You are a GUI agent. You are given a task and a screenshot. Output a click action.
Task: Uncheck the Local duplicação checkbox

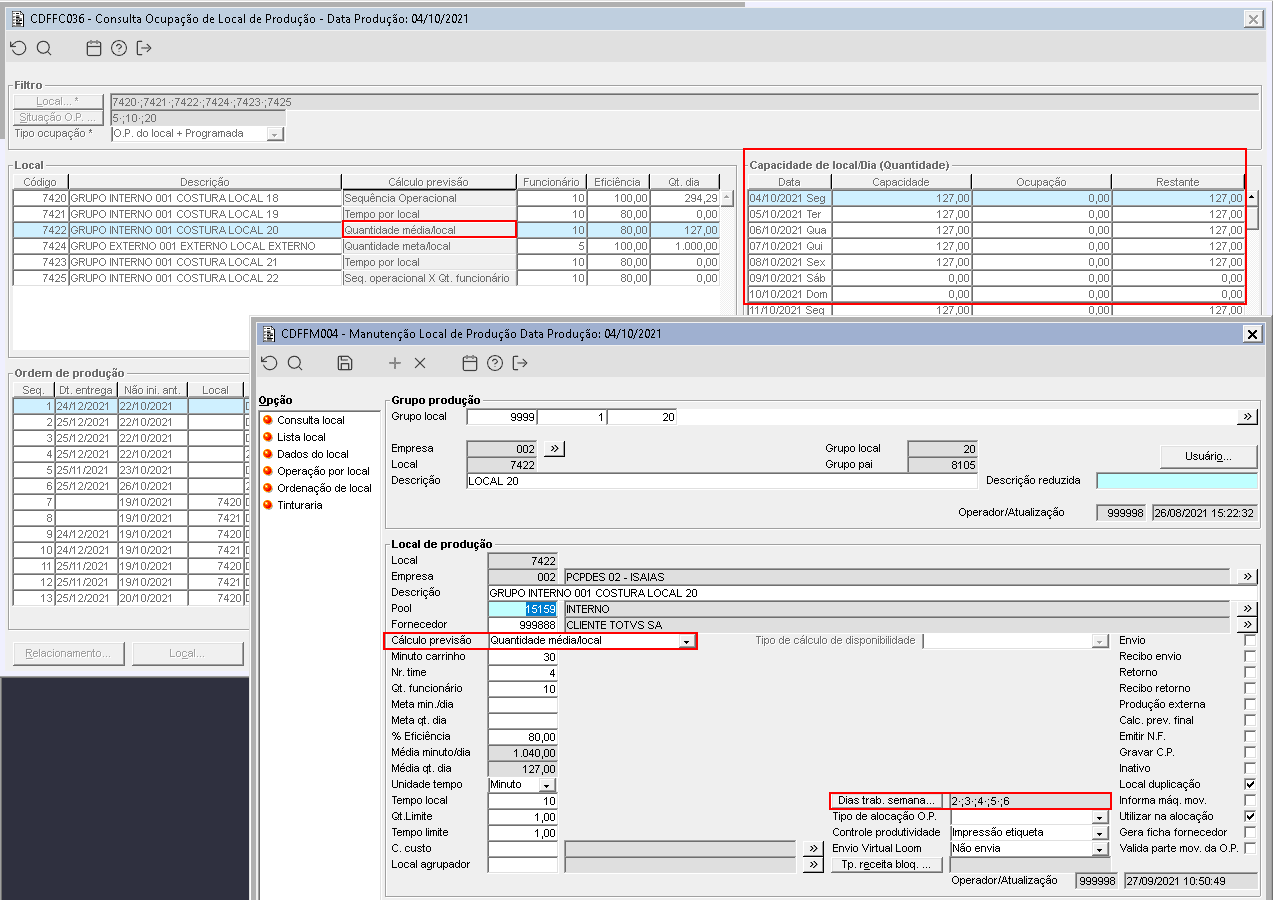pyautogui.click(x=1250, y=784)
